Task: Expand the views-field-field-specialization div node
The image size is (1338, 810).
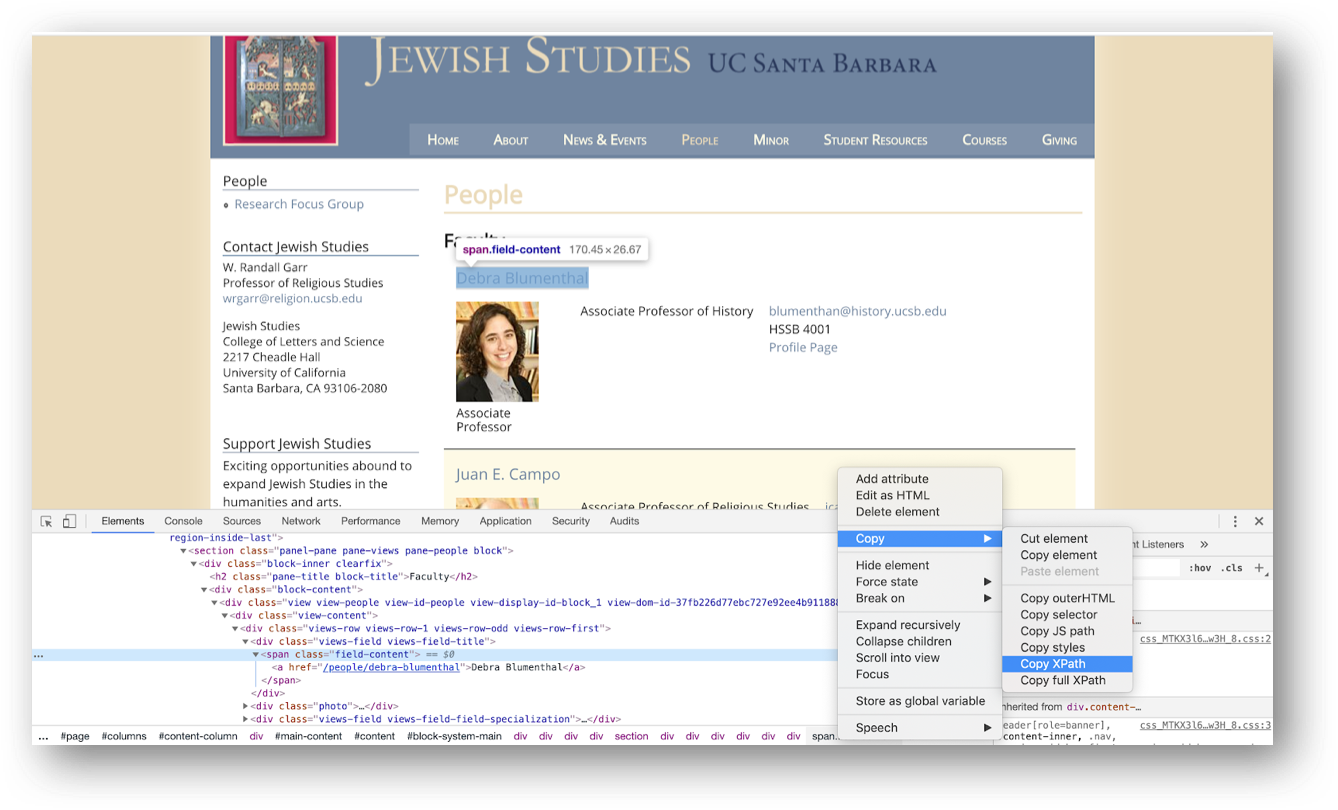Action: click(246, 719)
